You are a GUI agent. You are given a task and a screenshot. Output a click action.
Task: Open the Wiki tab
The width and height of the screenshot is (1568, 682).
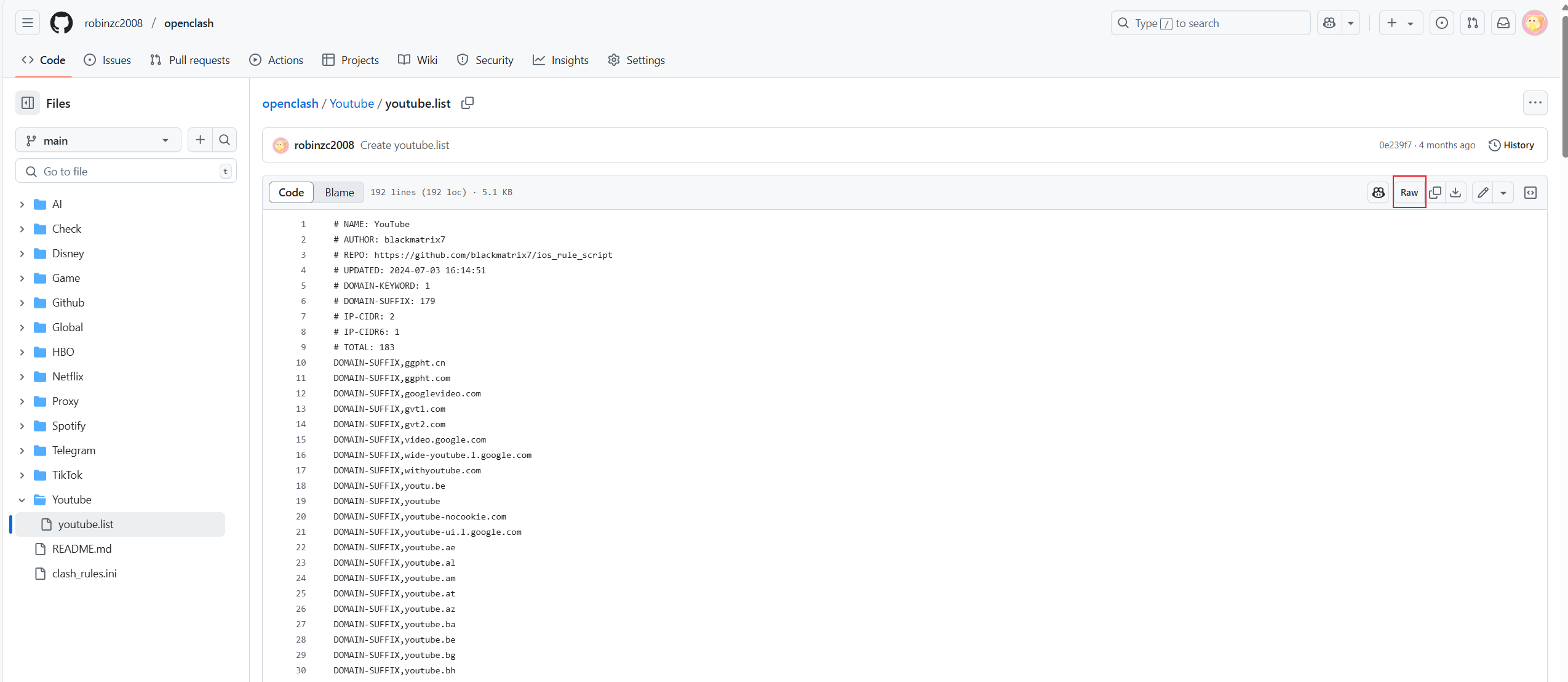pyautogui.click(x=418, y=60)
